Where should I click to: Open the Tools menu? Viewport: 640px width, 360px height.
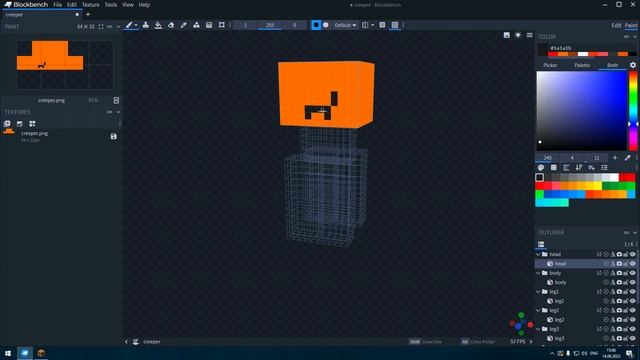[x=111, y=5]
